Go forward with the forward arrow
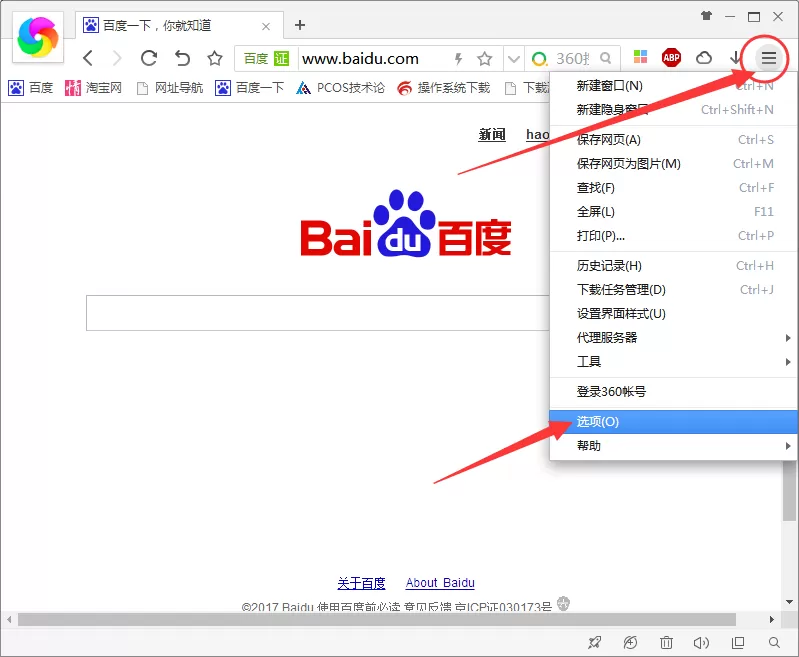The height and width of the screenshot is (657, 799). click(117, 58)
